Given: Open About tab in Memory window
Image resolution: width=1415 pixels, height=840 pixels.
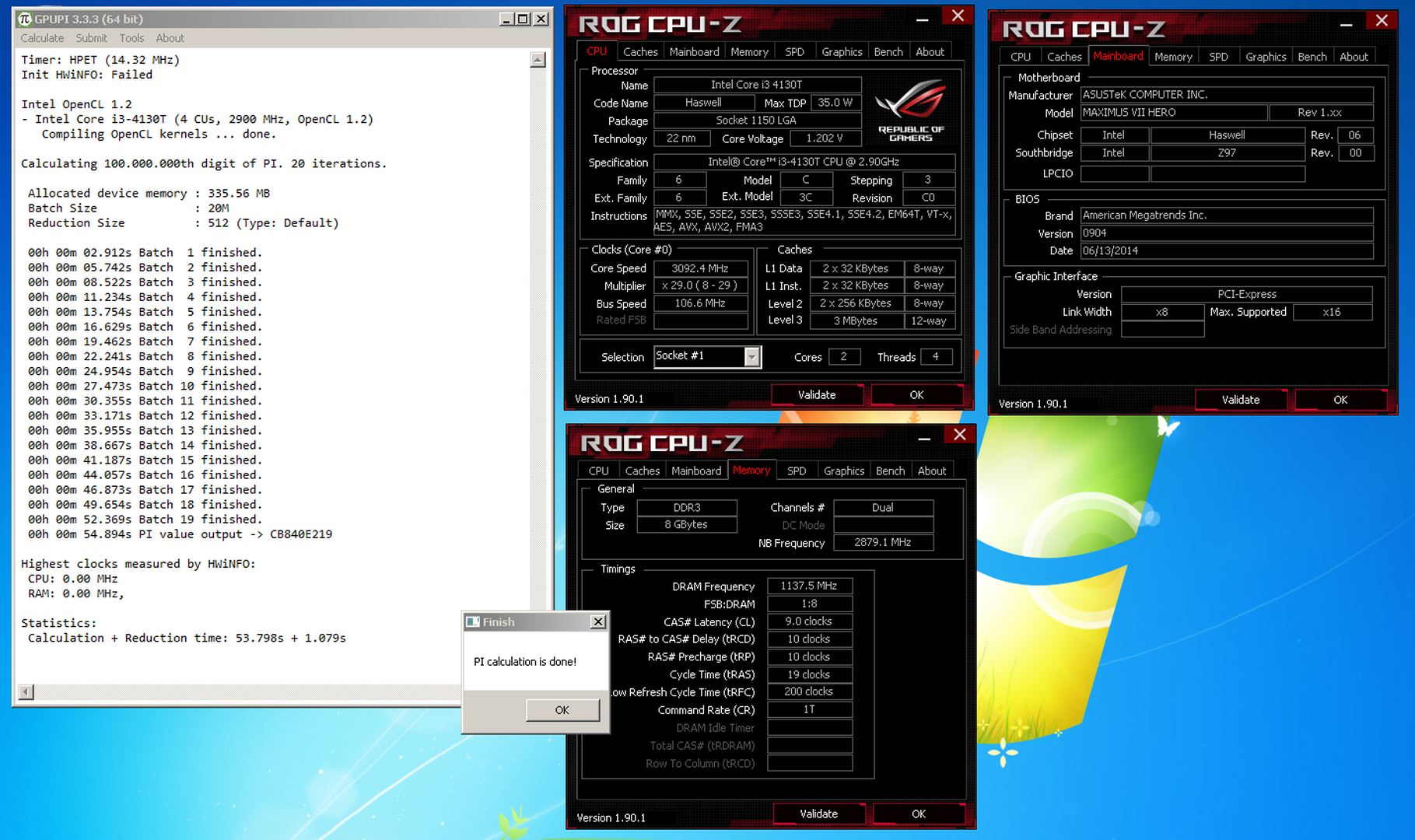Looking at the screenshot, I should 932,471.
